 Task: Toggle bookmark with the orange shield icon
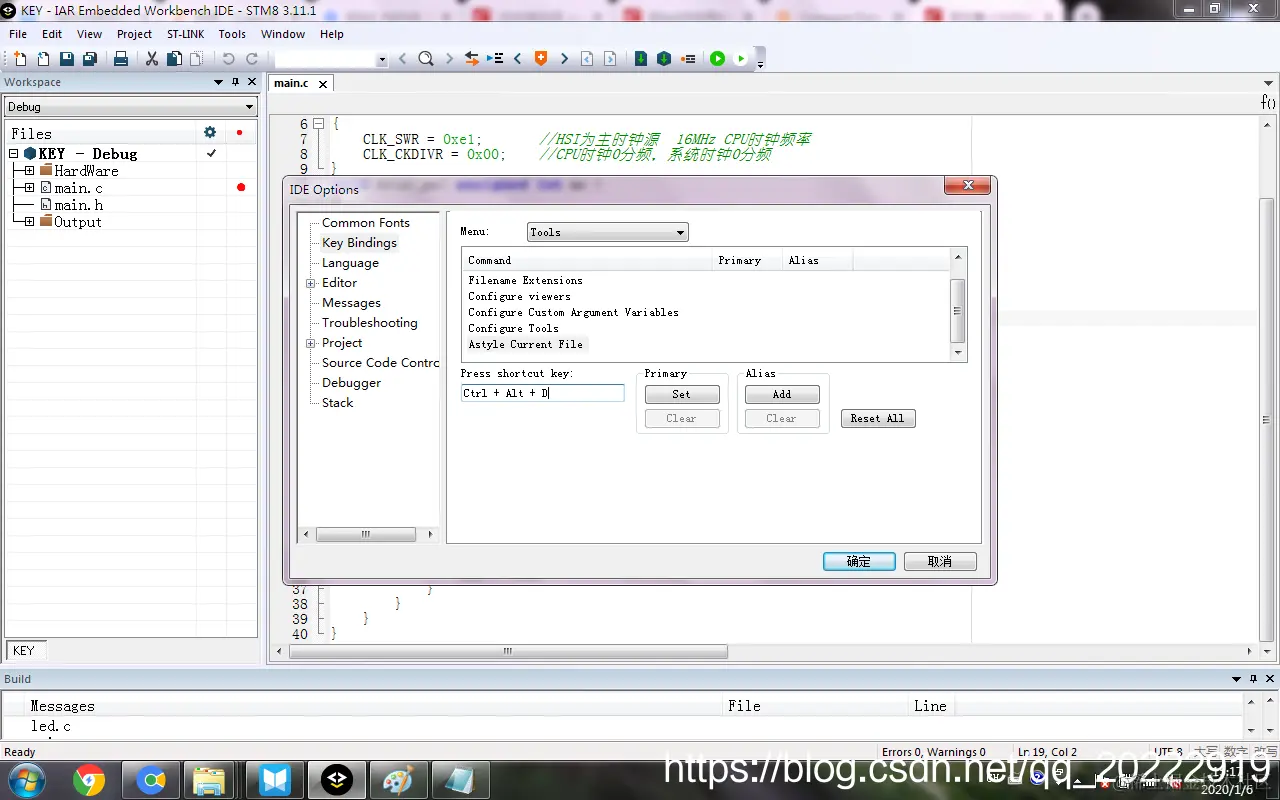coord(541,59)
